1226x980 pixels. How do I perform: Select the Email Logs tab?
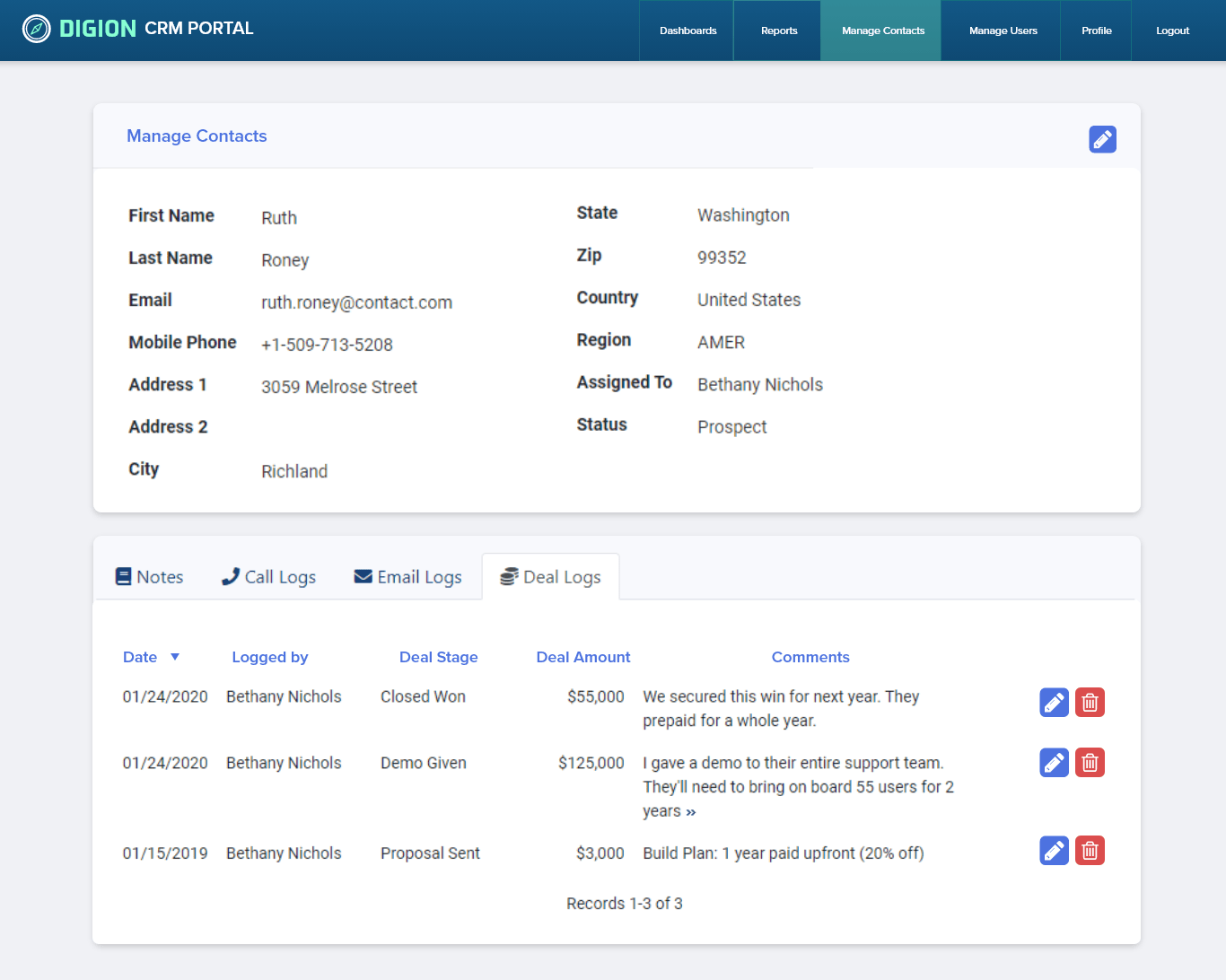[408, 577]
